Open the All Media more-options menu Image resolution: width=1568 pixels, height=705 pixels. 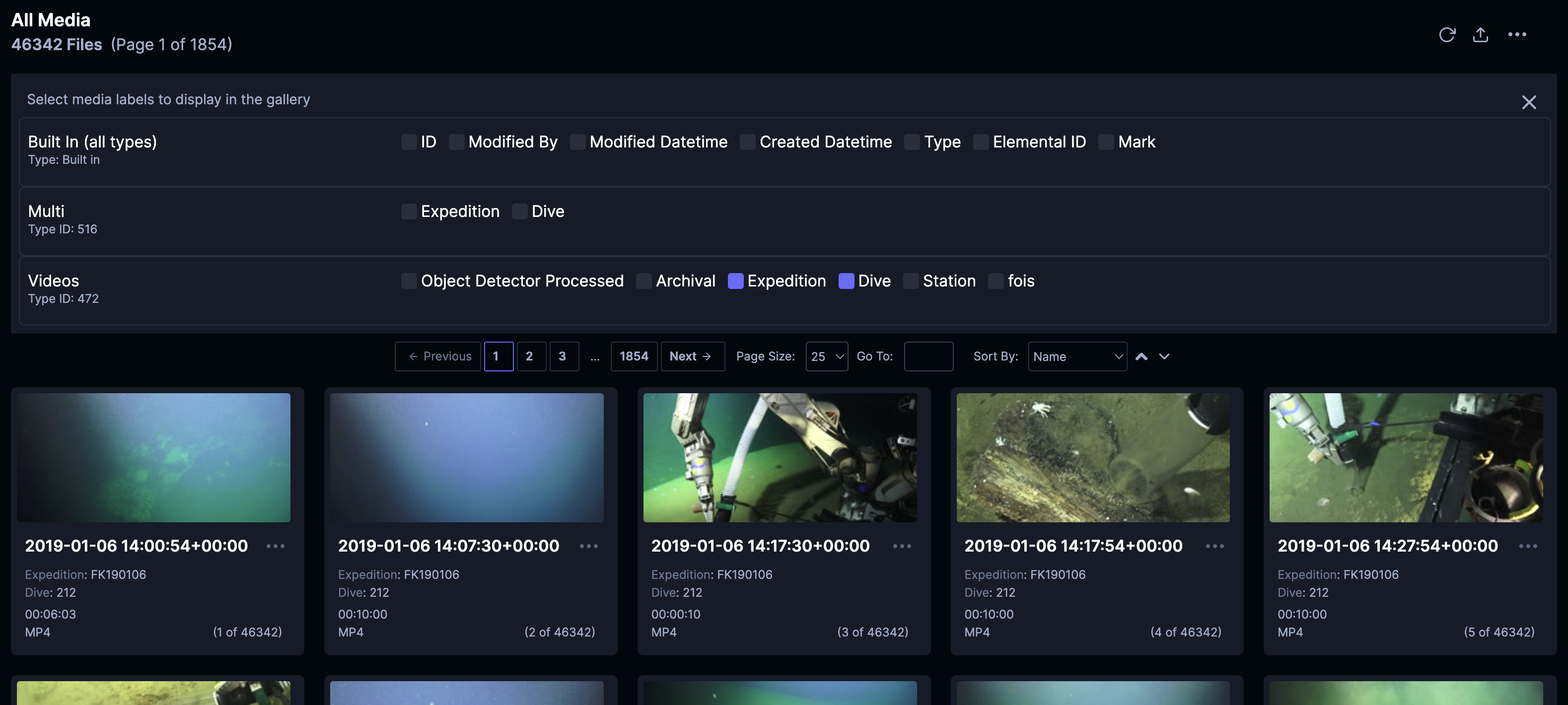click(x=1516, y=35)
